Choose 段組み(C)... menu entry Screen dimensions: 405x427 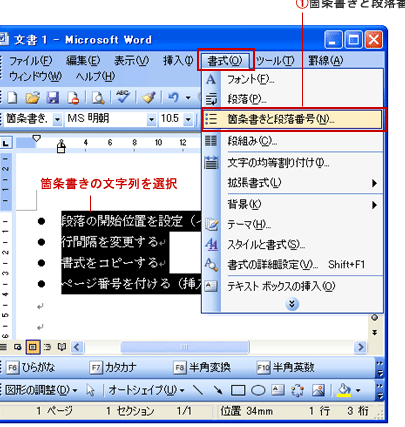(x=292, y=141)
